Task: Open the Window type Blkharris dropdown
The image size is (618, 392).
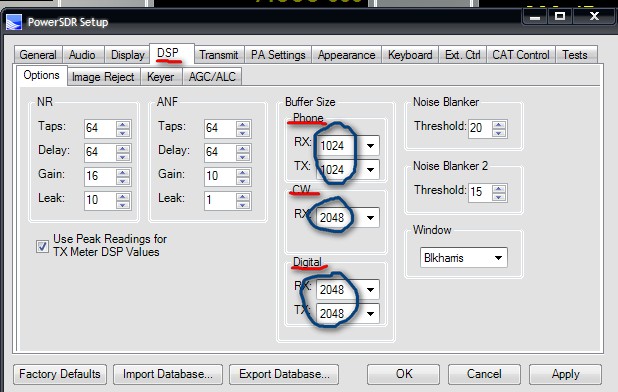Action: point(464,258)
